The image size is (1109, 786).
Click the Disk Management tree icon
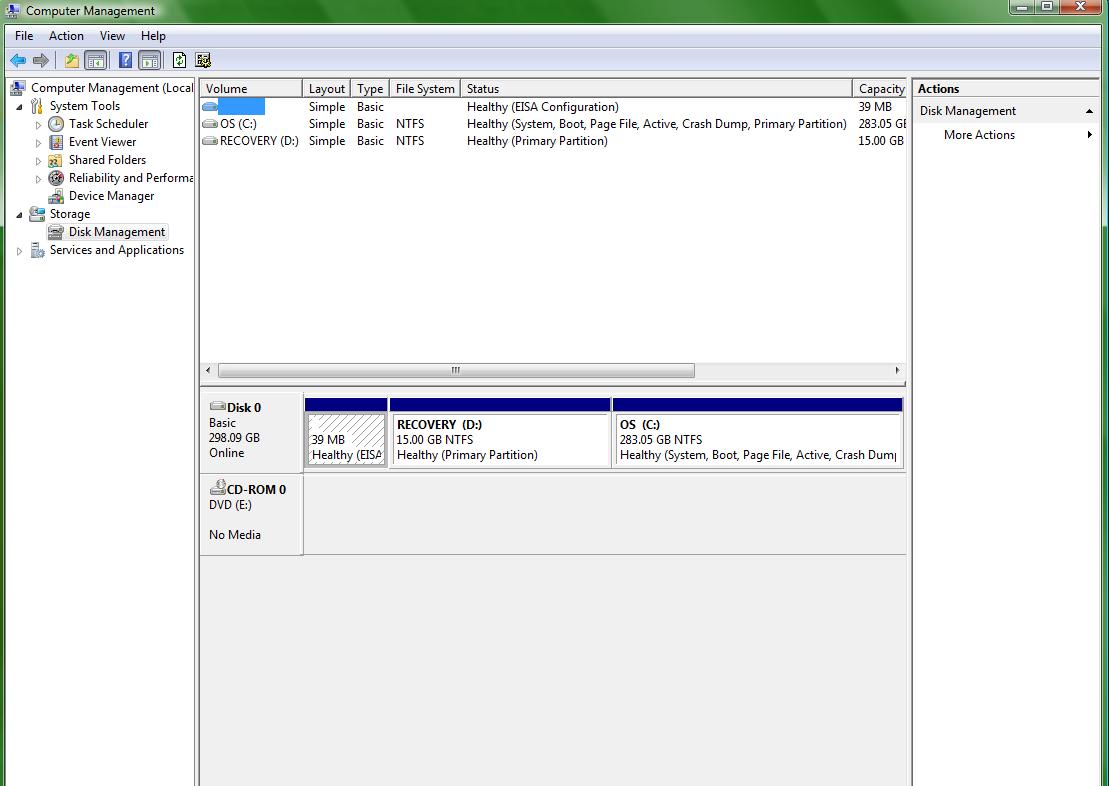[56, 232]
